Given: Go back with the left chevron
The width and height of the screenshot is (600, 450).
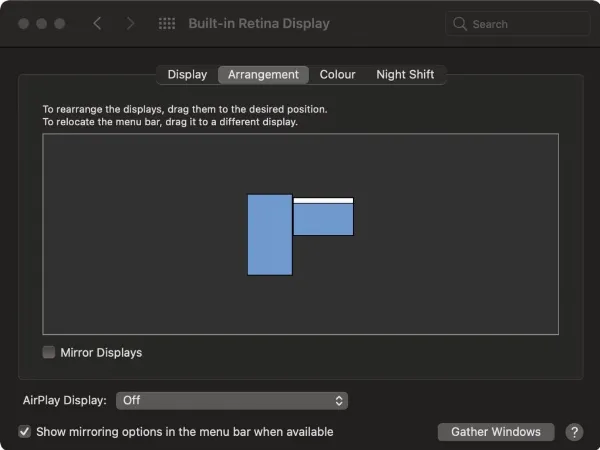Looking at the screenshot, I should [97, 23].
